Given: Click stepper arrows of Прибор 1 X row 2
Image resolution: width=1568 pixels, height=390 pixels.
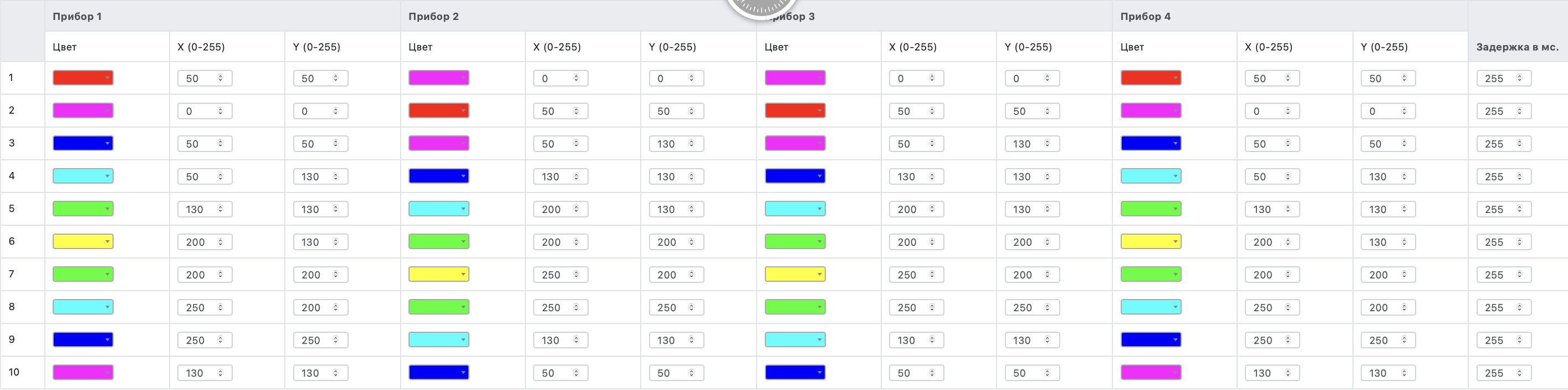Looking at the screenshot, I should (221, 111).
